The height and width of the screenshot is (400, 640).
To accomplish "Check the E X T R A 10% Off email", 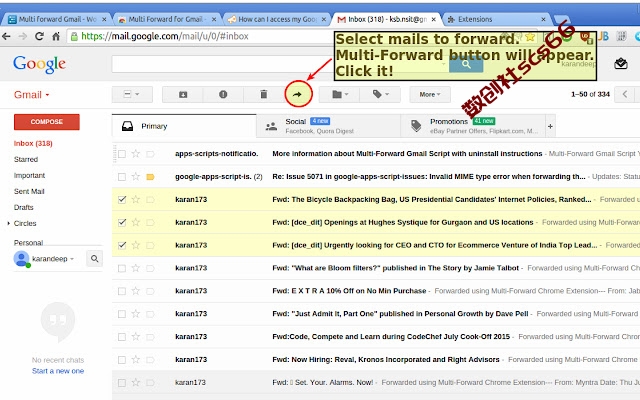I will (122, 291).
